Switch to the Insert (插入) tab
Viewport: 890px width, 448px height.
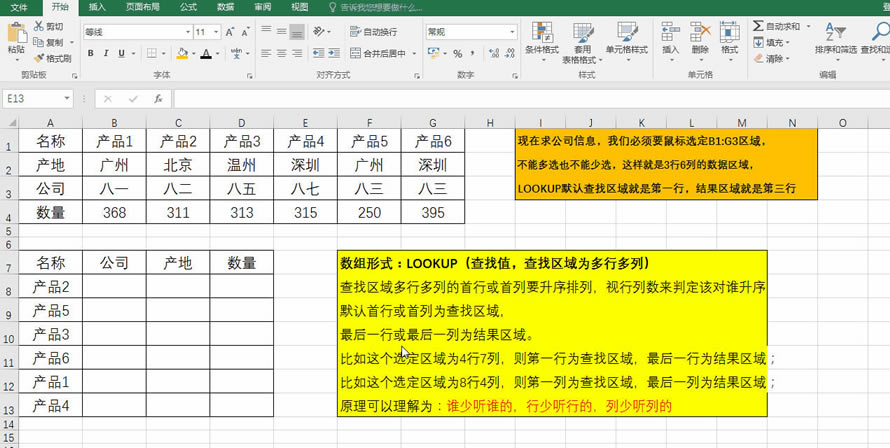tap(97, 7)
